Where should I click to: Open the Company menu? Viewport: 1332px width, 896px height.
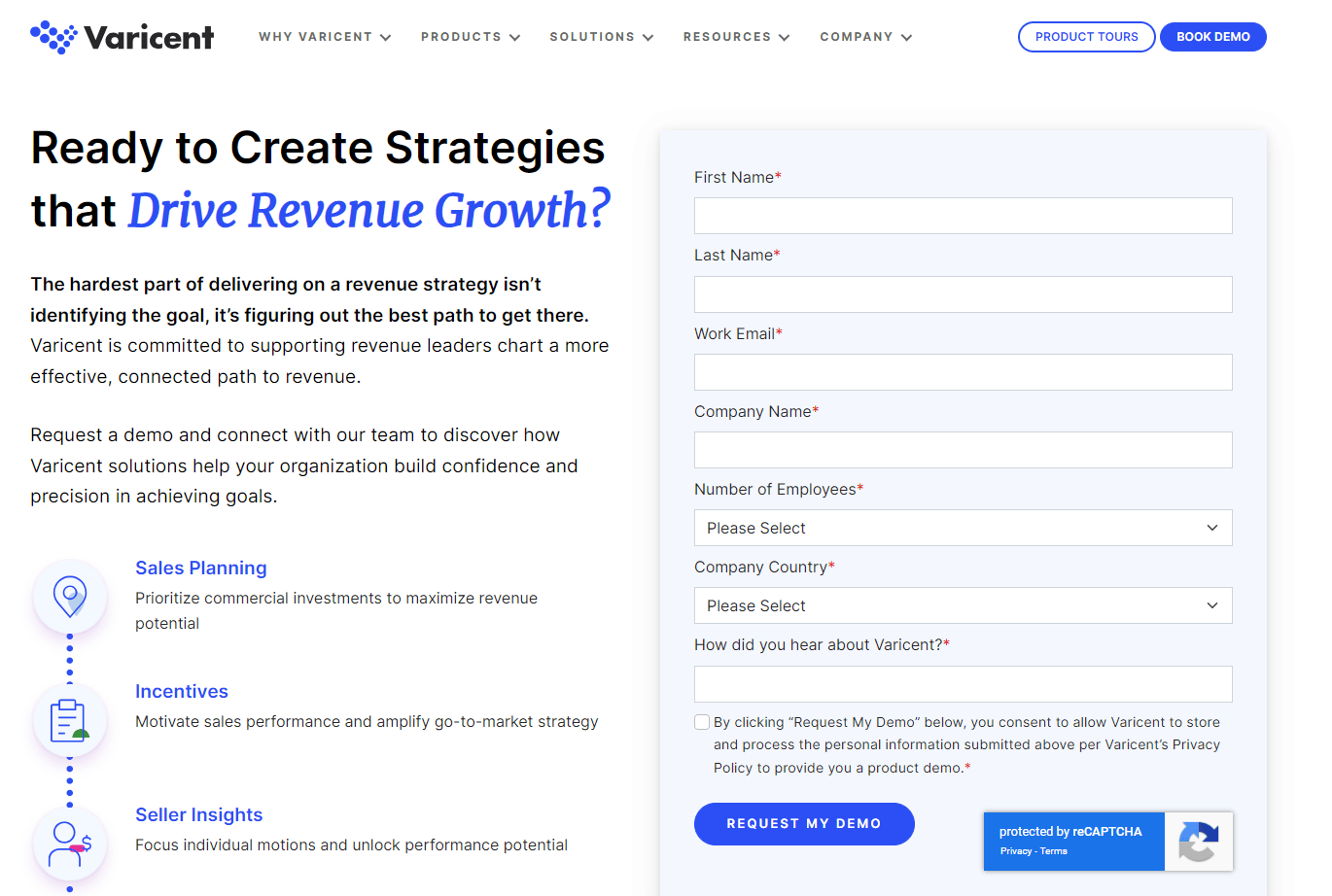point(865,37)
